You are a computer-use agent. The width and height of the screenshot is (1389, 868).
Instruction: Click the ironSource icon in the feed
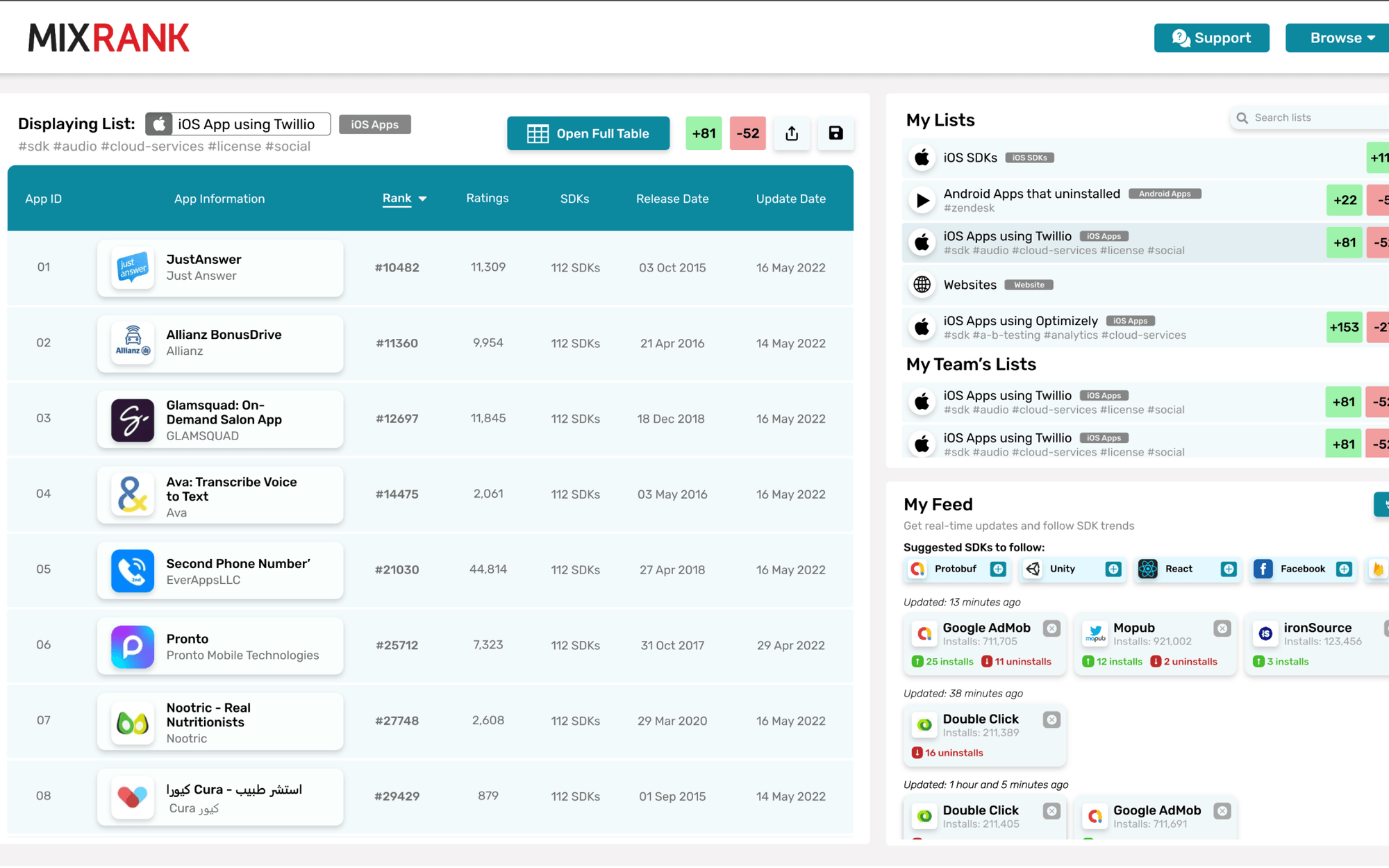[1265, 634]
